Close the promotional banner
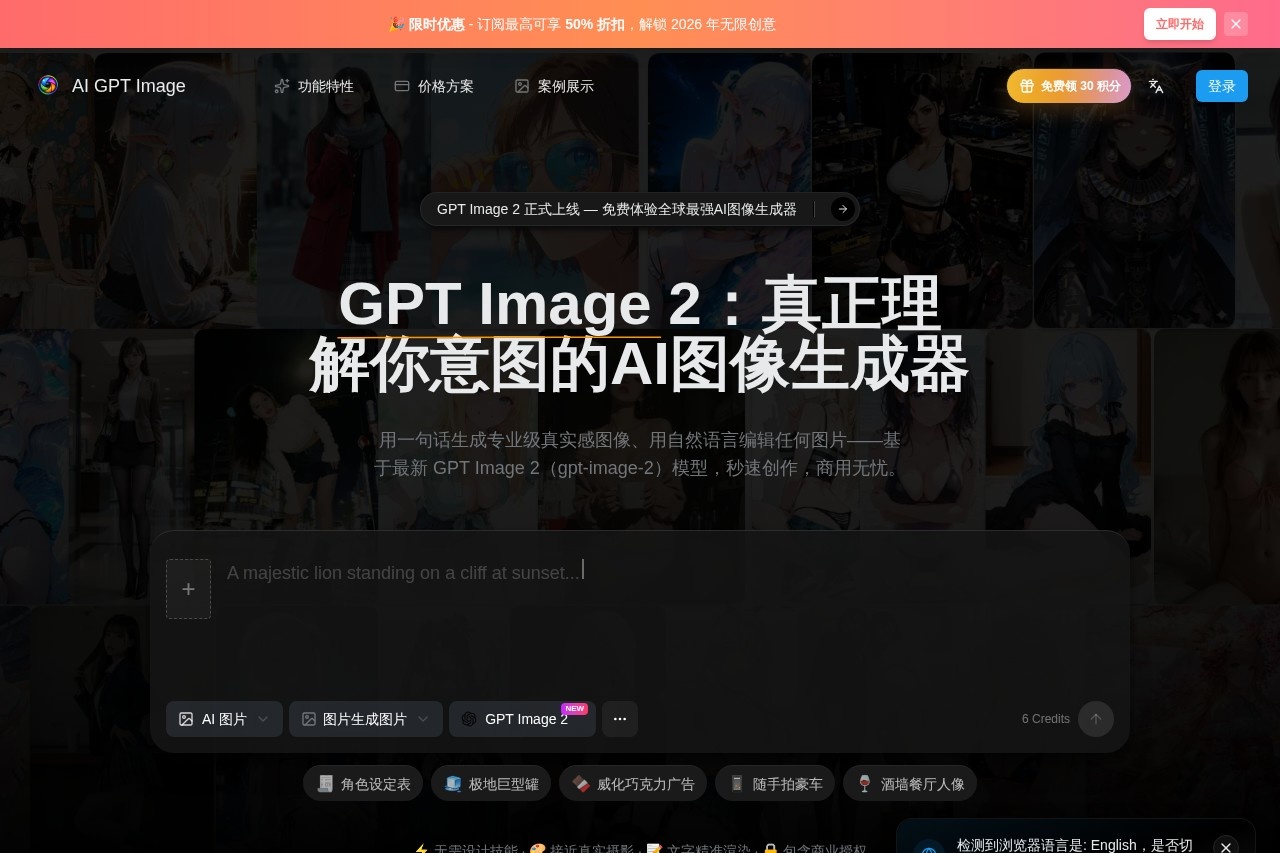This screenshot has height=853, width=1280. coord(1236,24)
